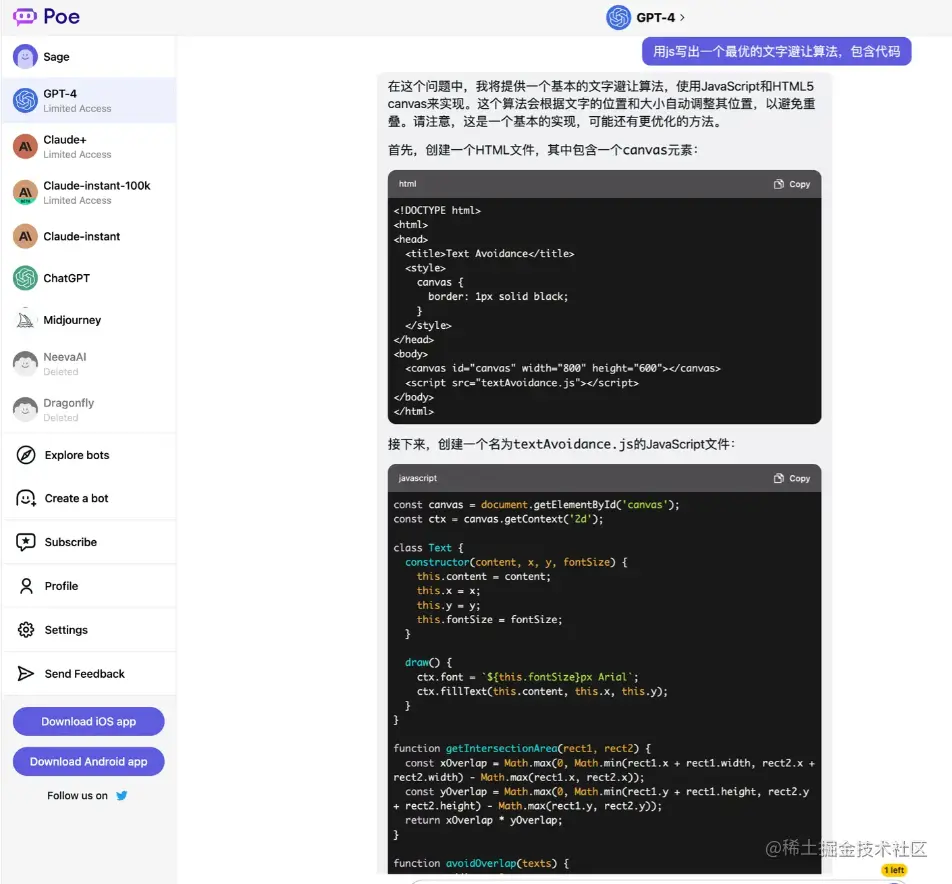Click the Claude-instant avatar icon
The height and width of the screenshot is (884, 952).
point(25,236)
